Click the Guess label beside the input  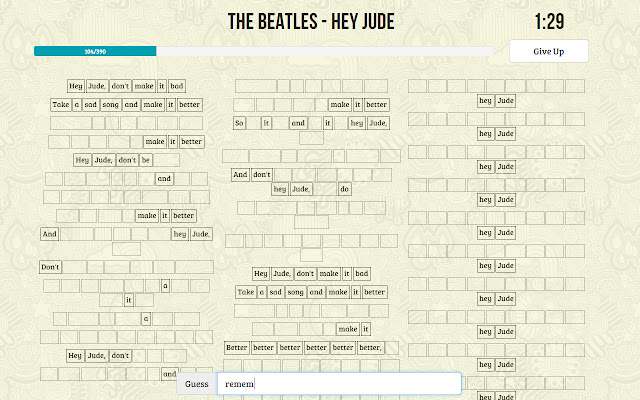pyautogui.click(x=197, y=384)
